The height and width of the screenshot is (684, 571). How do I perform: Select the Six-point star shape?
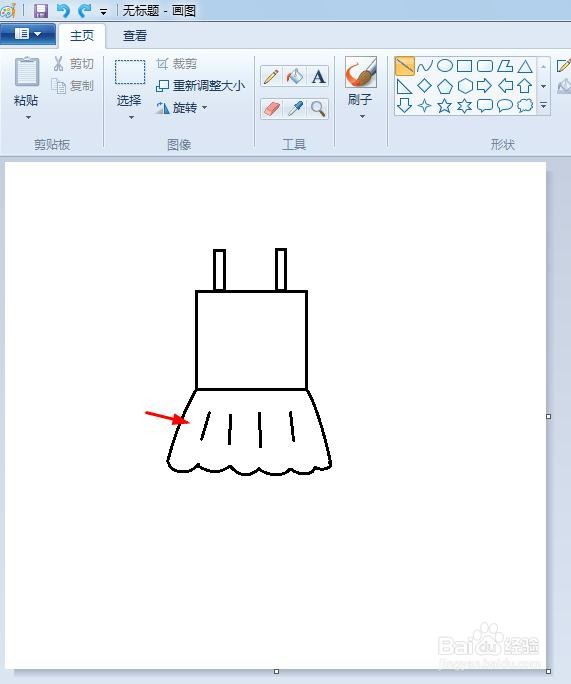[x=465, y=106]
